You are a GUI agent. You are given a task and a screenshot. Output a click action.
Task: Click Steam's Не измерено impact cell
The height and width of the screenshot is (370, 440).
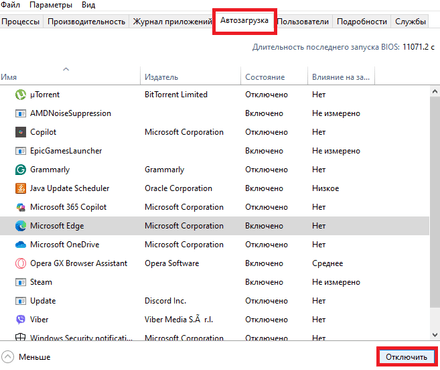click(336, 282)
